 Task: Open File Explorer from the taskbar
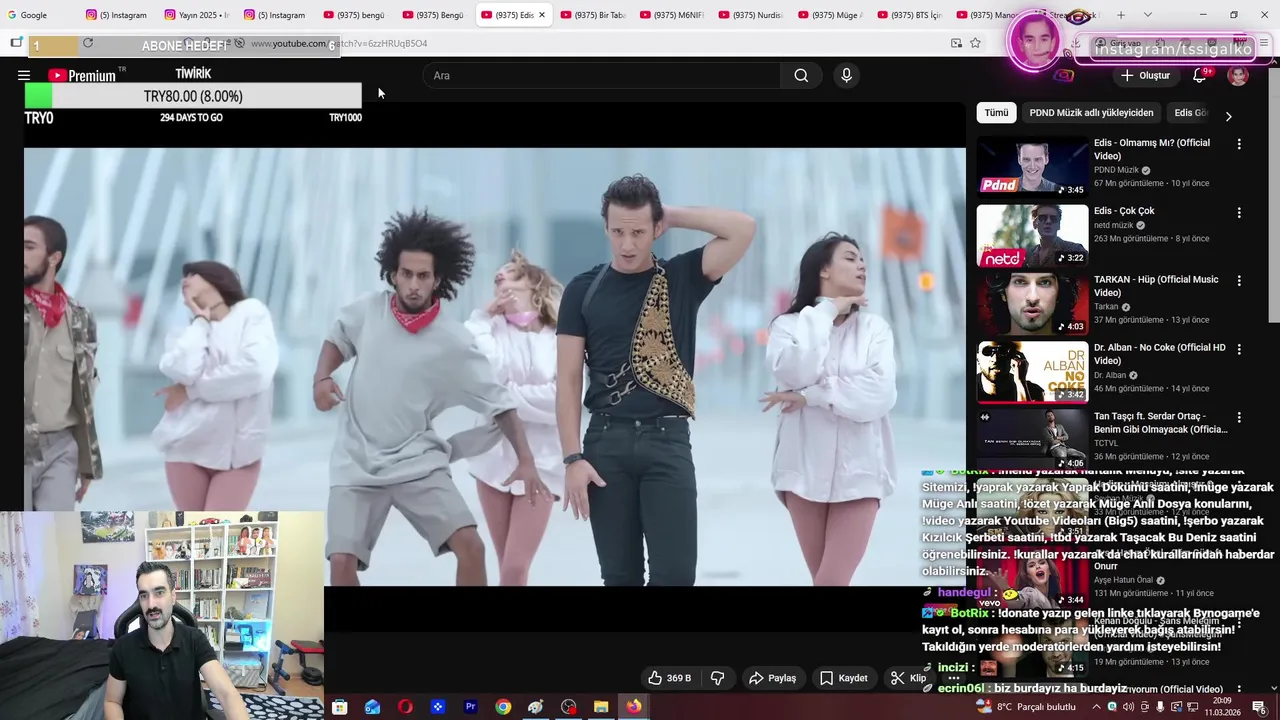tap(601, 707)
